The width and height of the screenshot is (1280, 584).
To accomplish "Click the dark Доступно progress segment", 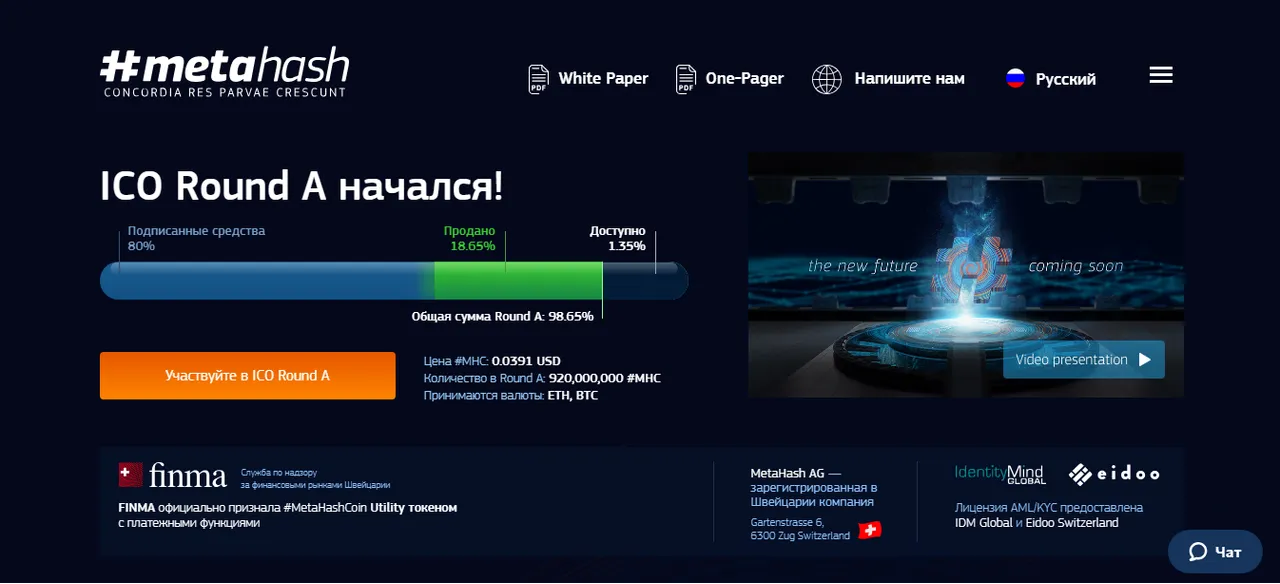I will [x=645, y=281].
